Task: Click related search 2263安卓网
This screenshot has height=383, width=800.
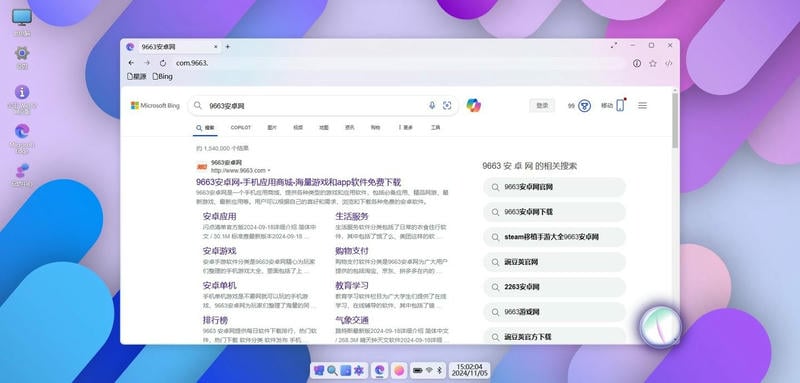Action: point(554,287)
